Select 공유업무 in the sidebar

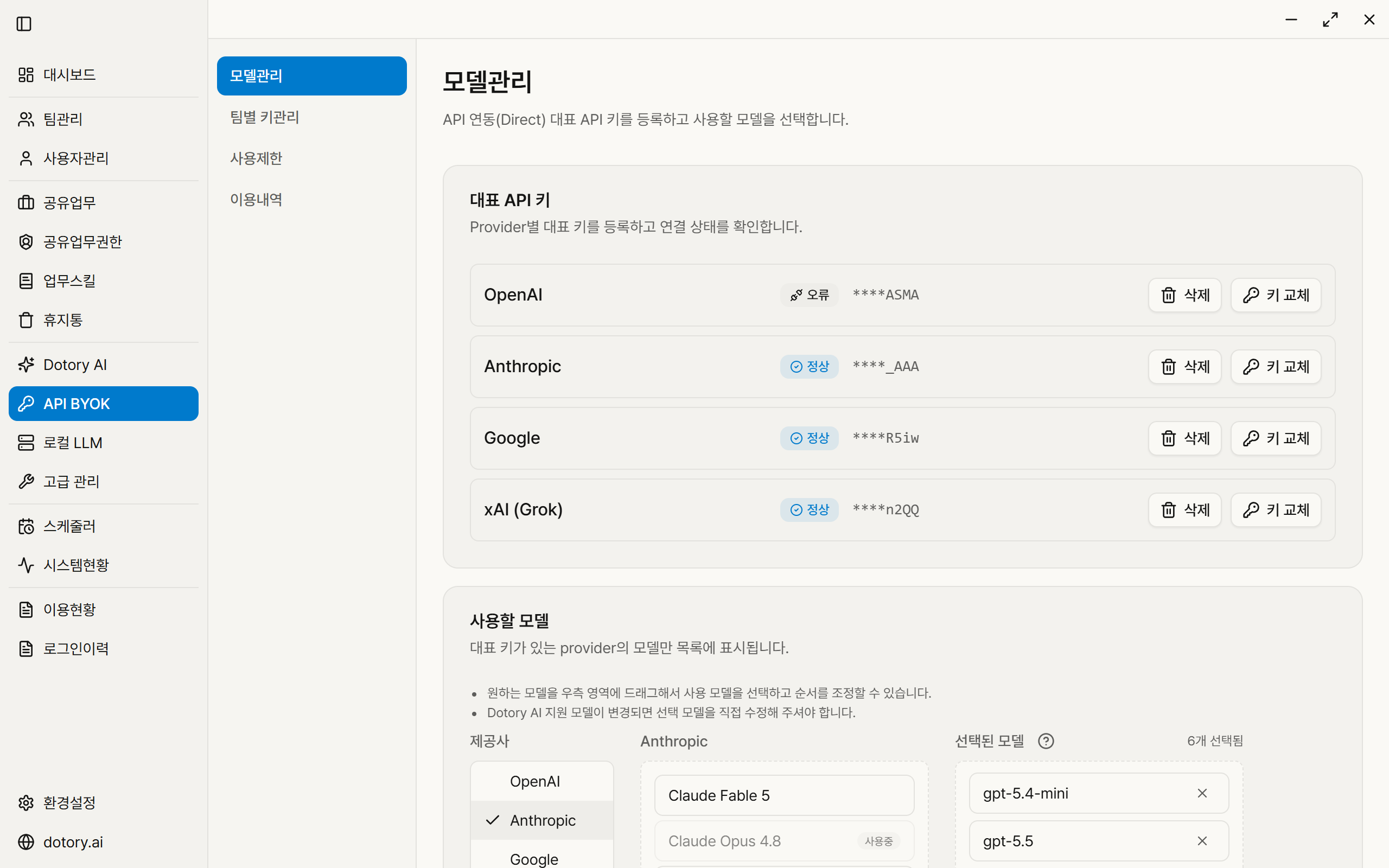tap(103, 202)
